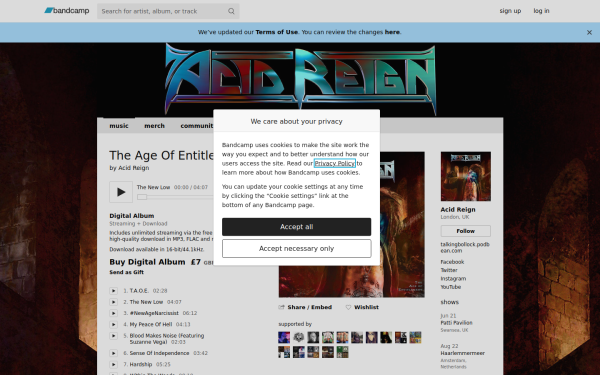
Task: Open the talkingbollock.podbean.com link
Action: [465, 248]
